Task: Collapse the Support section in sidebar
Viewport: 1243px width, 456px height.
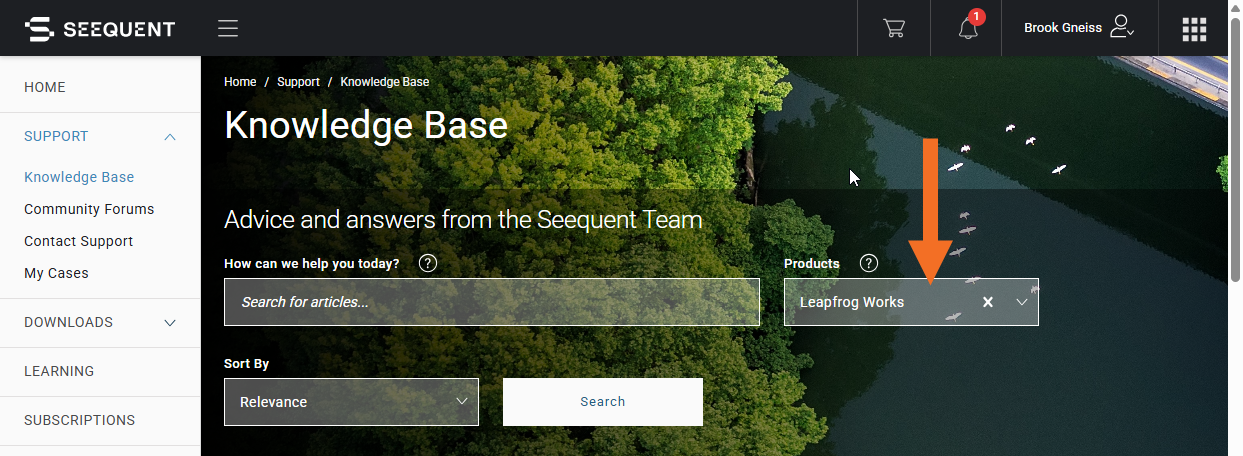Action: click(x=170, y=136)
